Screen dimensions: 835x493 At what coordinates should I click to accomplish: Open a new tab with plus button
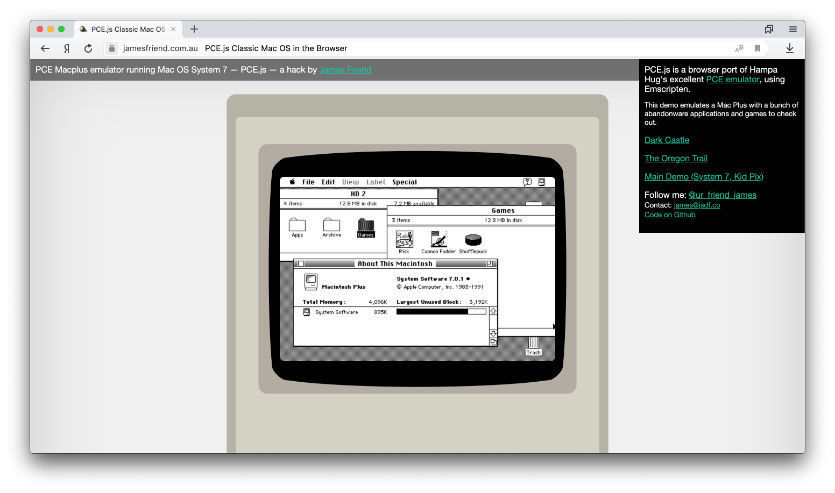(194, 29)
